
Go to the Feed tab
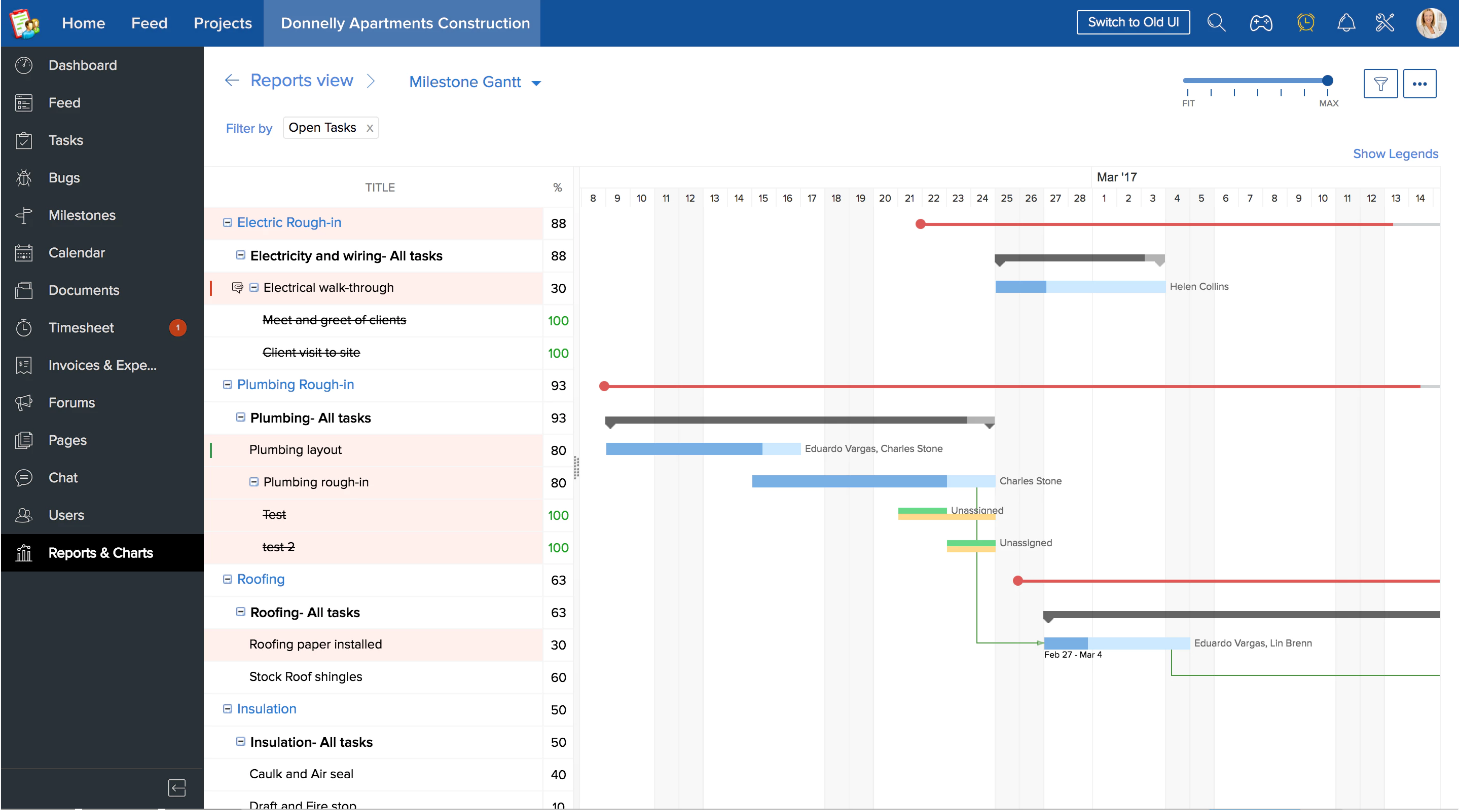click(149, 23)
